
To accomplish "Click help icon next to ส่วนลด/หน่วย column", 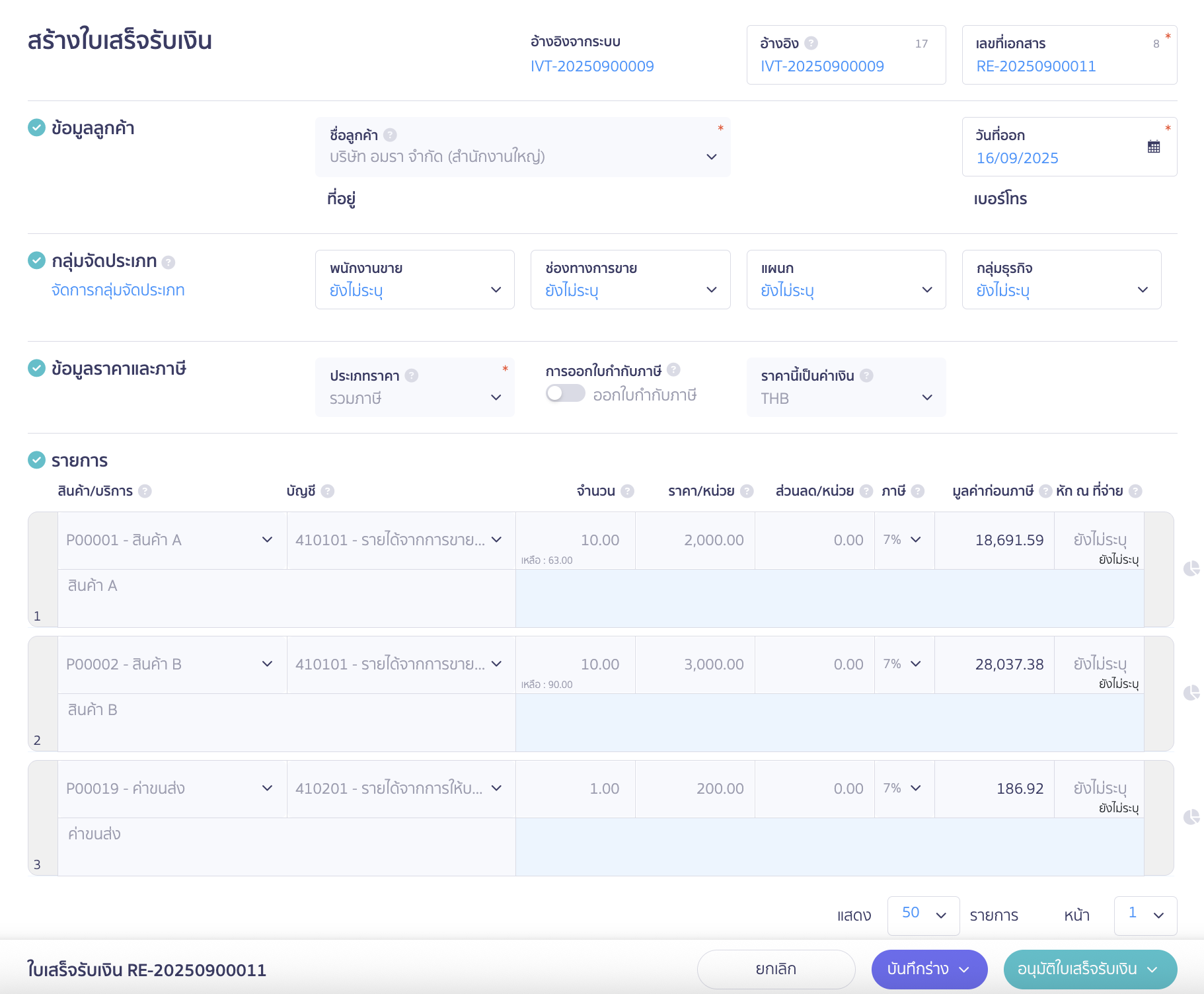I will [x=866, y=491].
